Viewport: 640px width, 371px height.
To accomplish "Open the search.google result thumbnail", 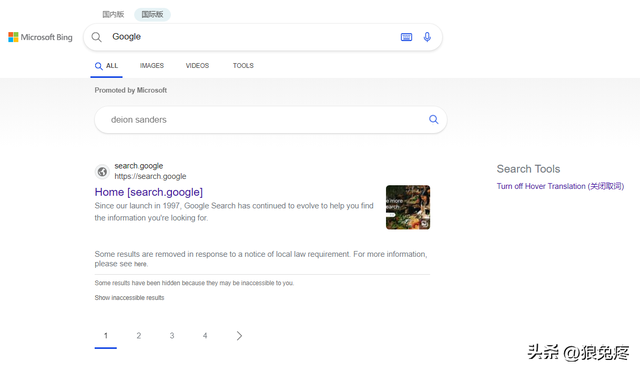I will [408, 207].
